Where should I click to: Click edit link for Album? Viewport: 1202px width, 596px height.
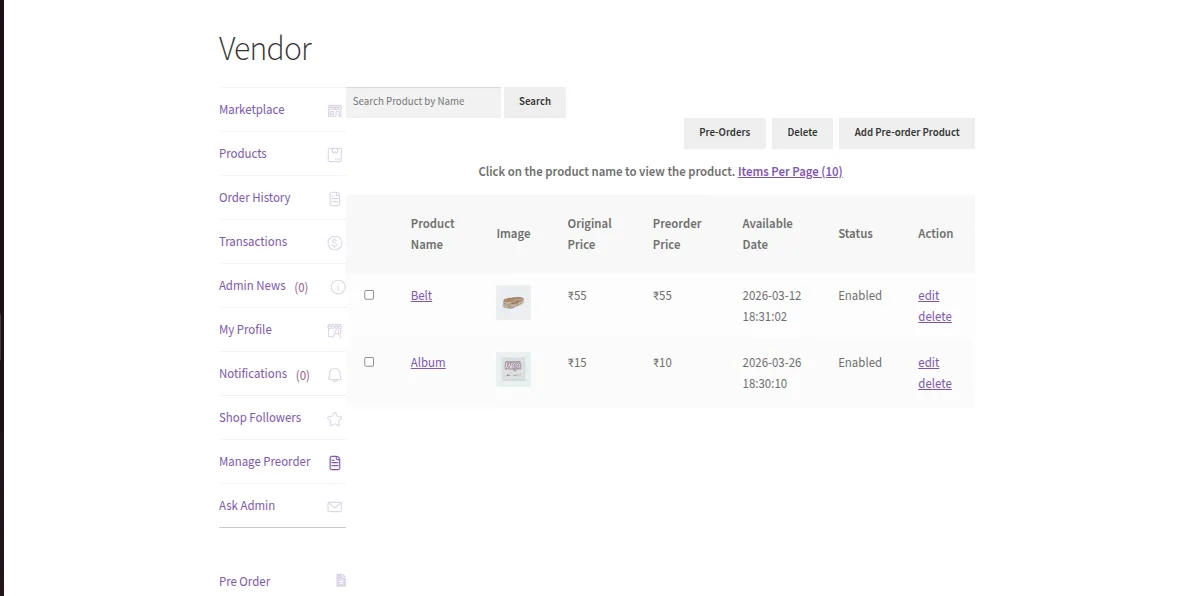click(x=929, y=363)
